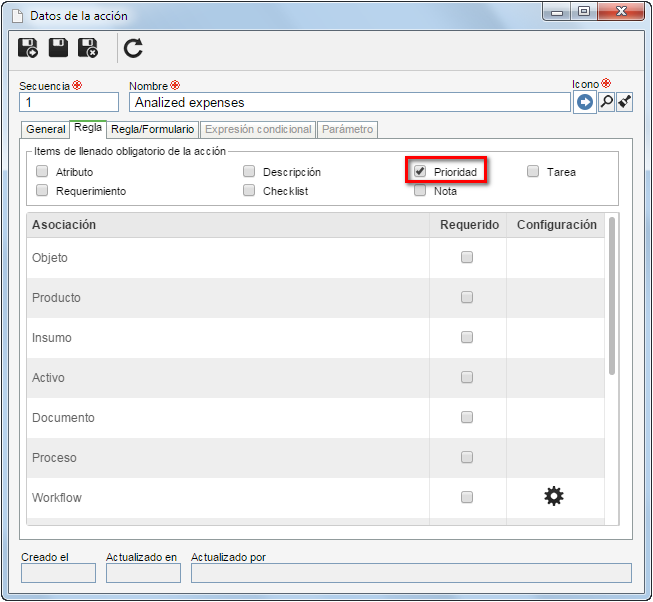This screenshot has height=602, width=653.
Task: Check the Checklist option
Action: tap(249, 190)
